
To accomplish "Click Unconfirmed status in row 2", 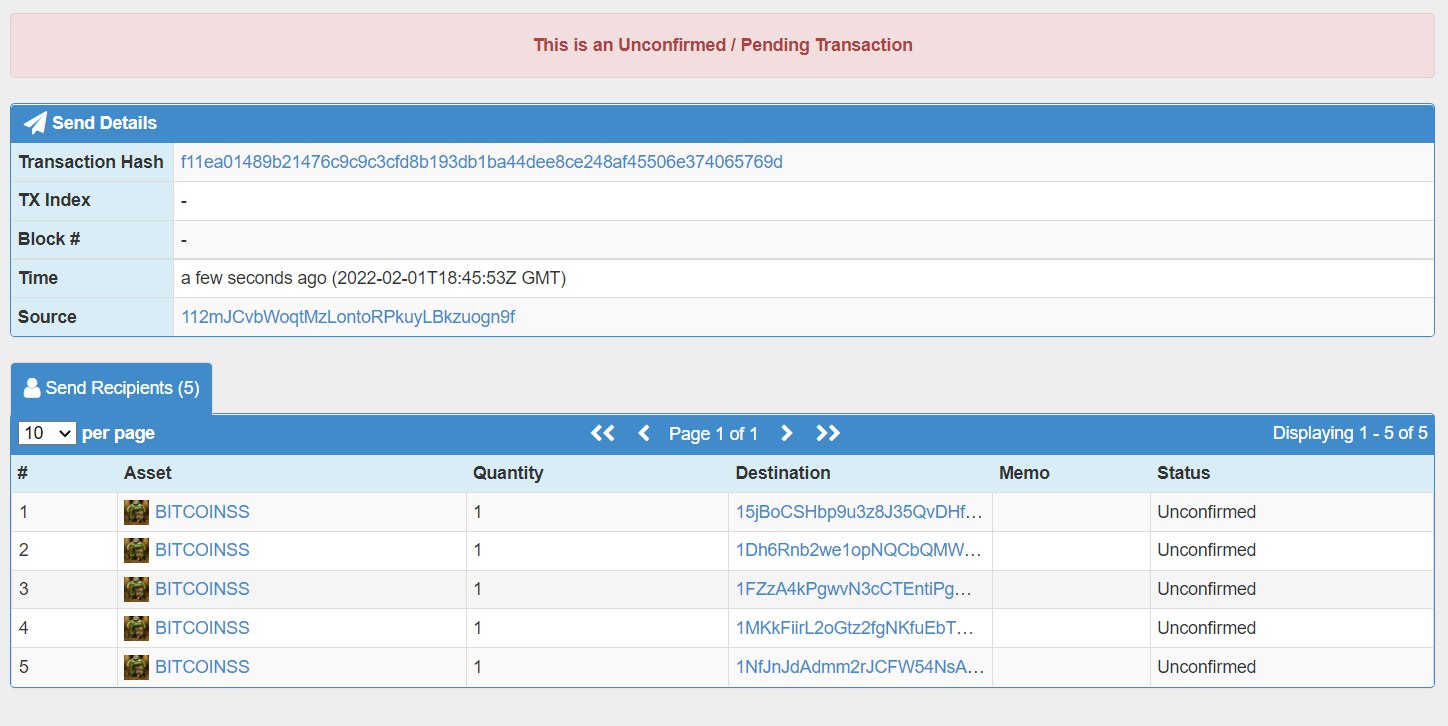I will pos(1206,550).
